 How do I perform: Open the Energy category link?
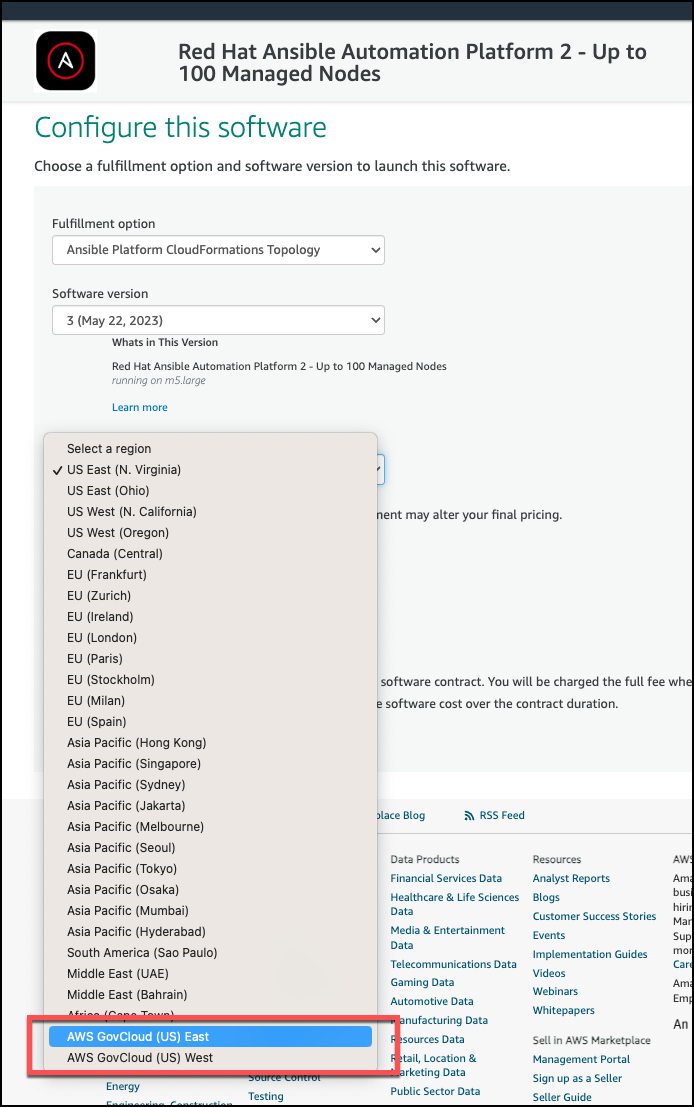[x=123, y=1087]
